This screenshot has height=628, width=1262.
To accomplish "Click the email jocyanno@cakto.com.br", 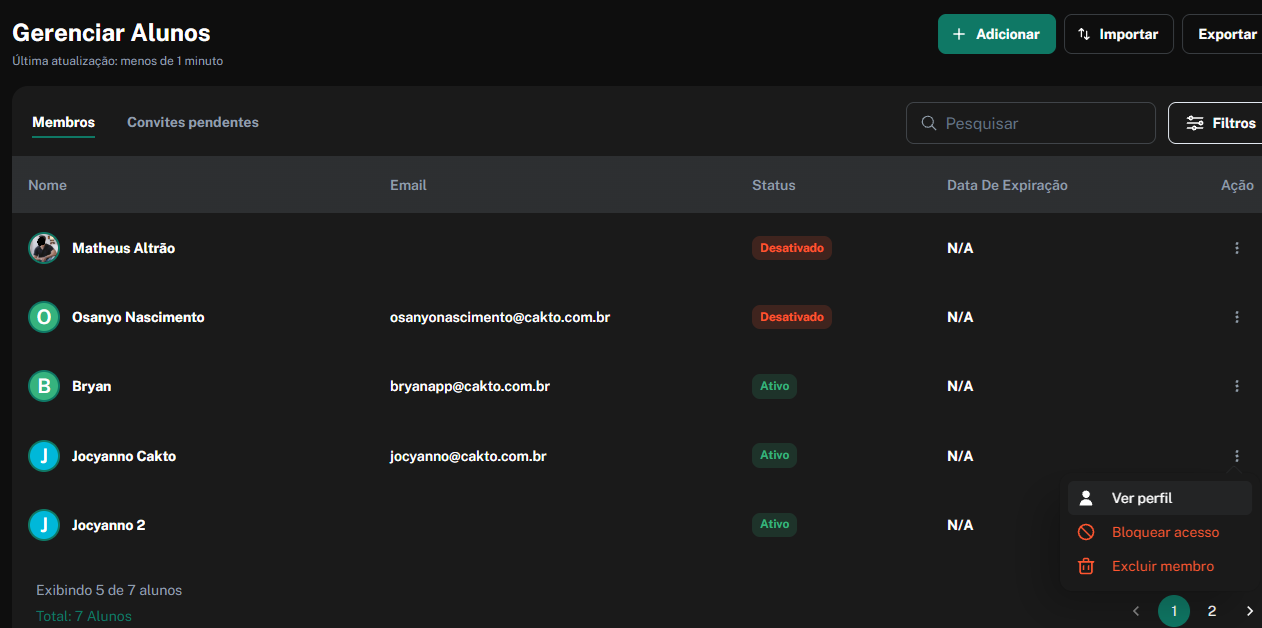I will coord(468,456).
